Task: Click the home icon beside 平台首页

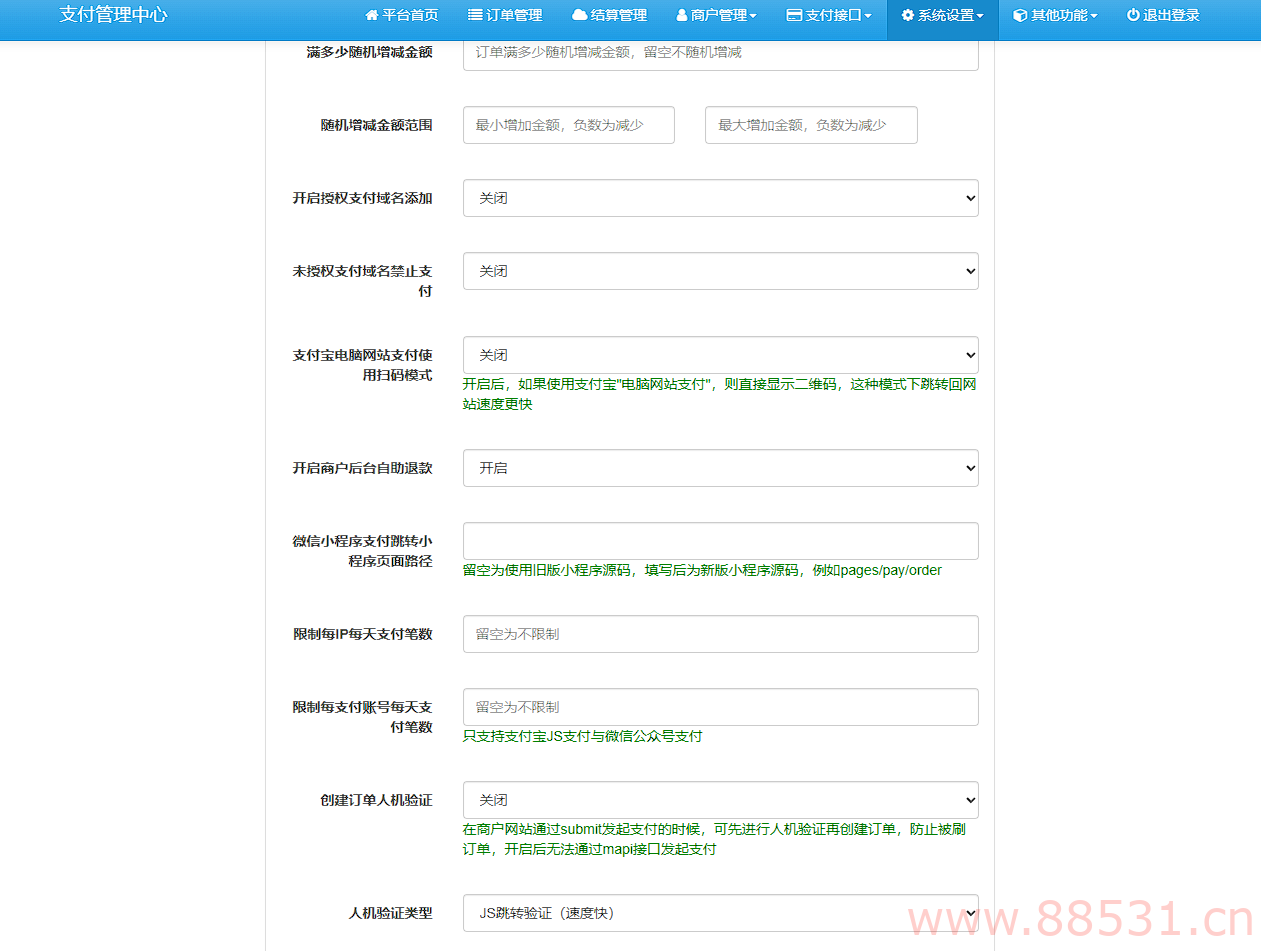Action: (x=372, y=16)
